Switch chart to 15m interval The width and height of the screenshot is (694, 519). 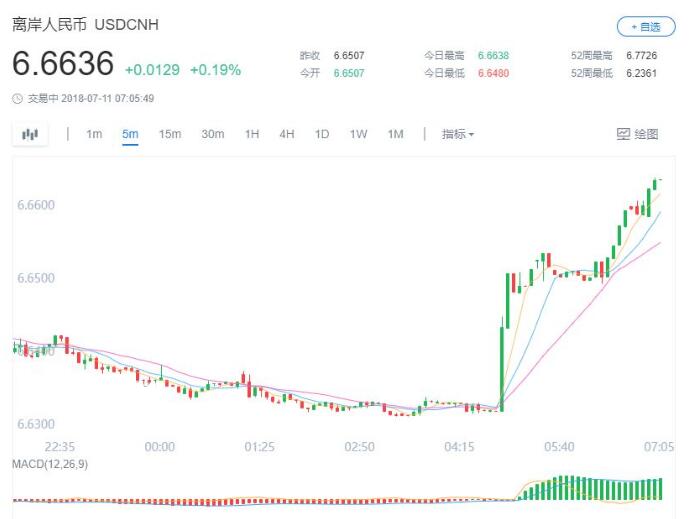pyautogui.click(x=170, y=134)
